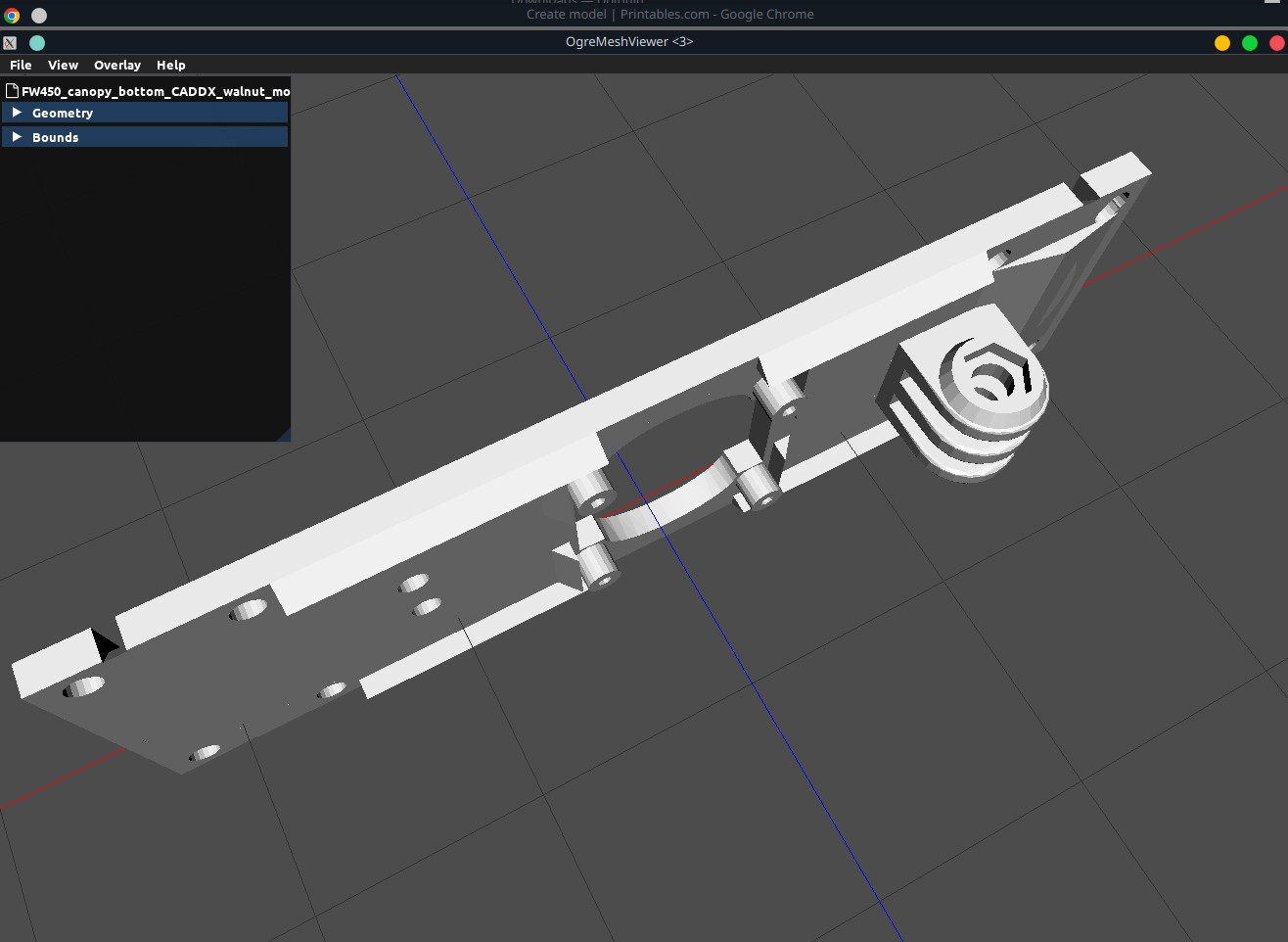Screen dimensions: 1288x942
Task: Click the mesh file document icon
Action: pyautogui.click(x=13, y=90)
